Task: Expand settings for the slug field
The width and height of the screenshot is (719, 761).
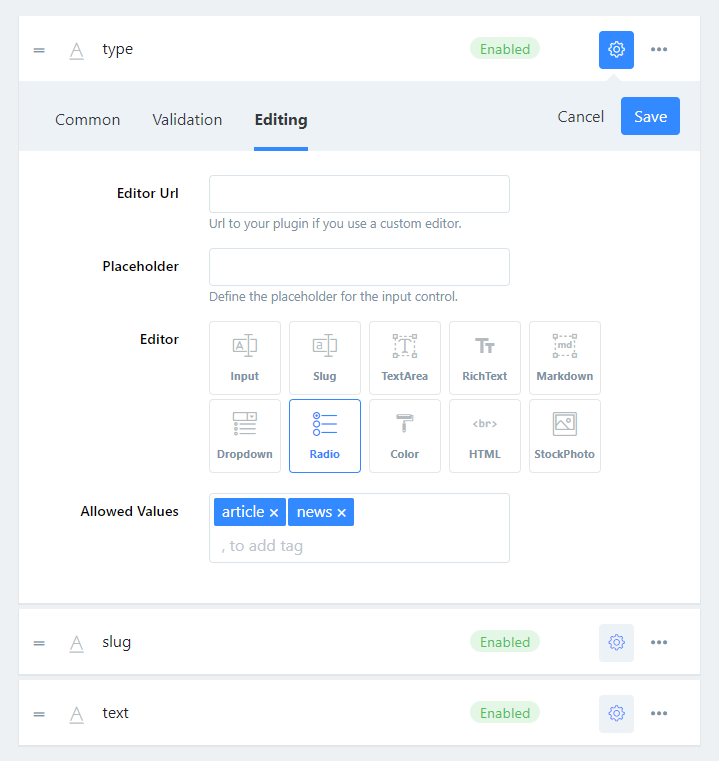Action: pos(616,643)
